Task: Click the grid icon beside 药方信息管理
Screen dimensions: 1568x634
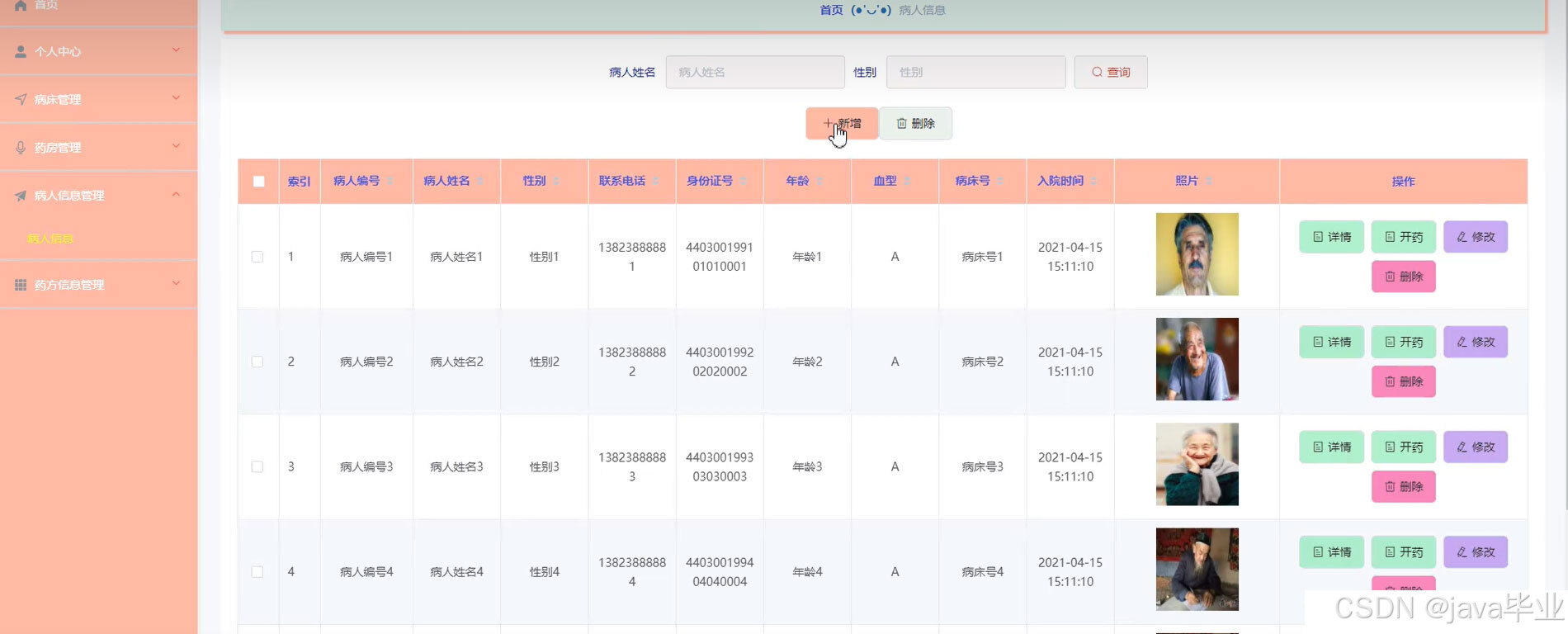Action: (21, 285)
